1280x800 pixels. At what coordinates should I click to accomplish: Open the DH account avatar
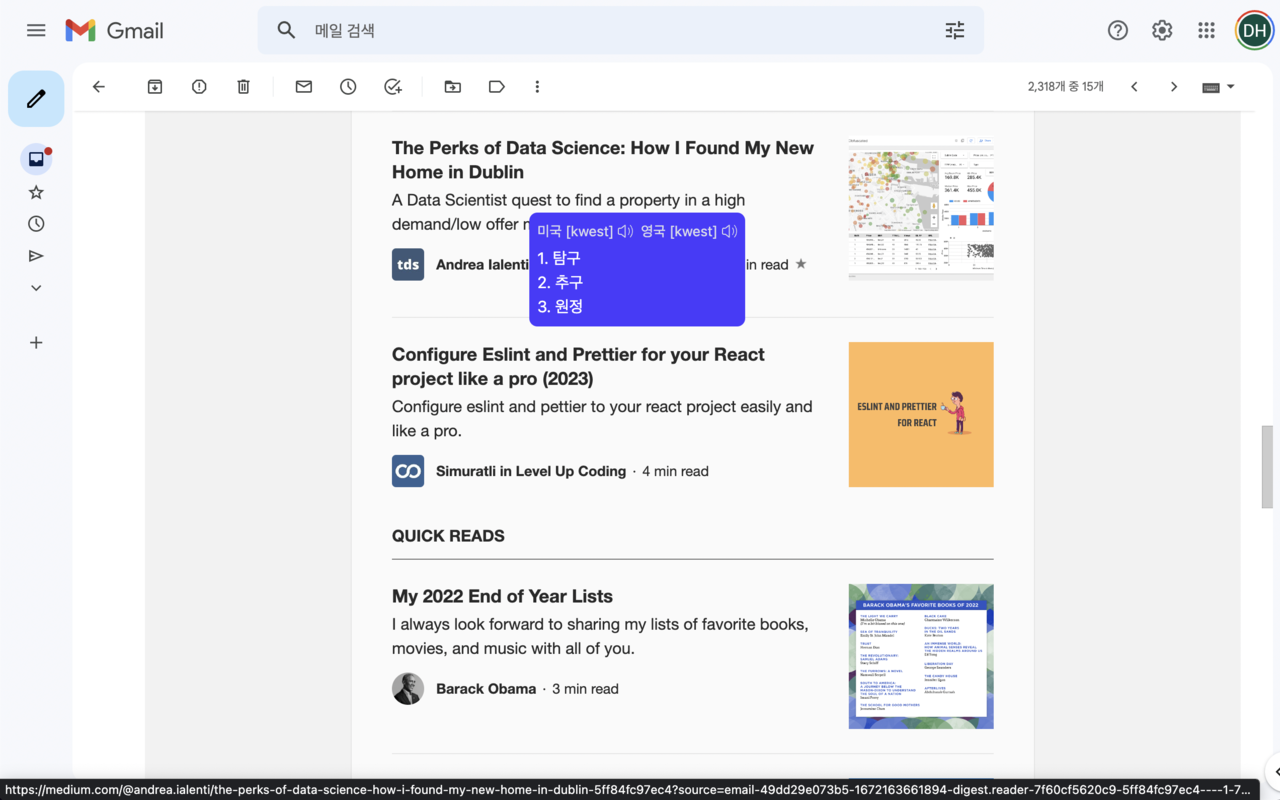coord(1255,30)
